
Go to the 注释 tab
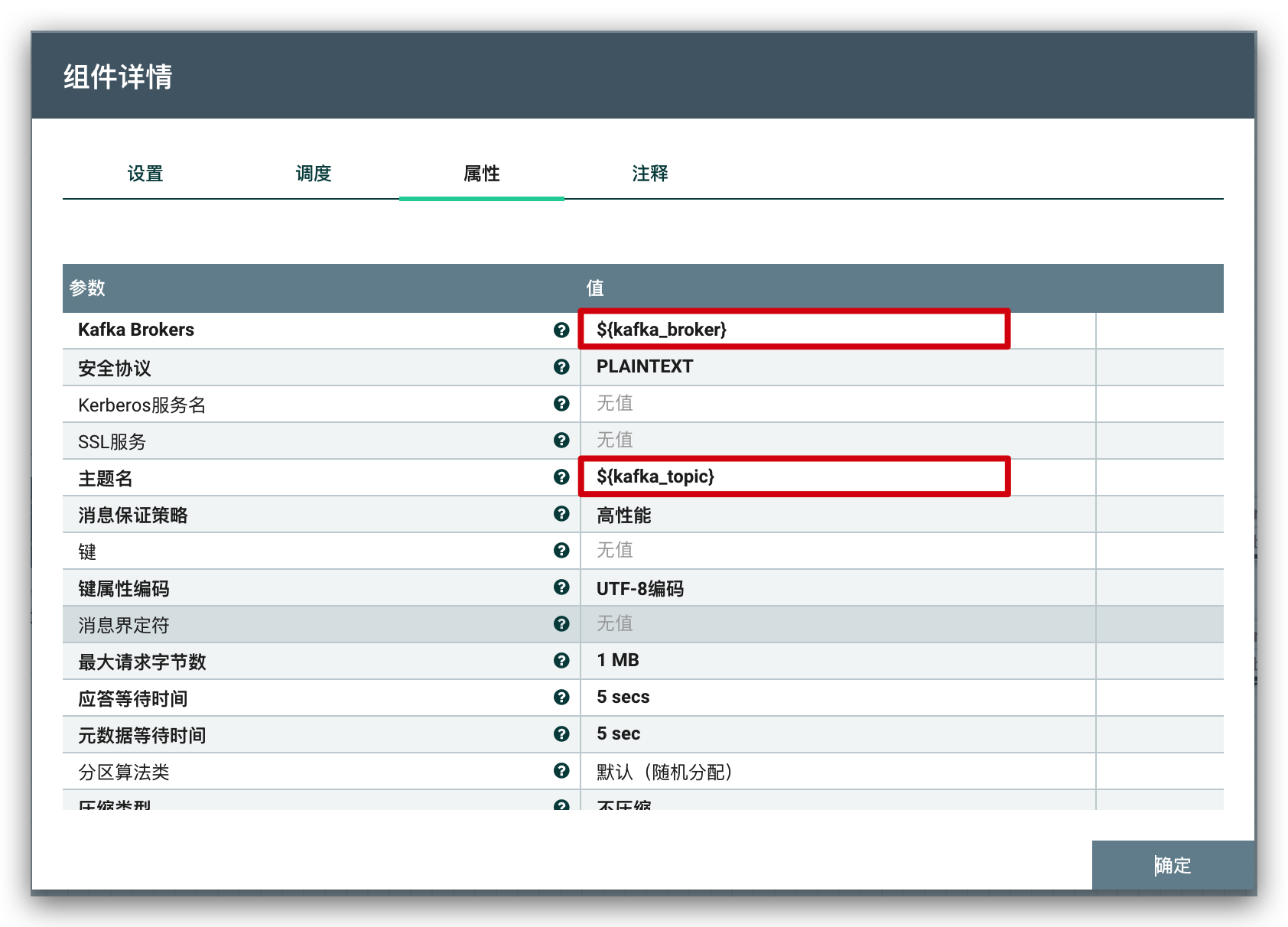click(650, 174)
